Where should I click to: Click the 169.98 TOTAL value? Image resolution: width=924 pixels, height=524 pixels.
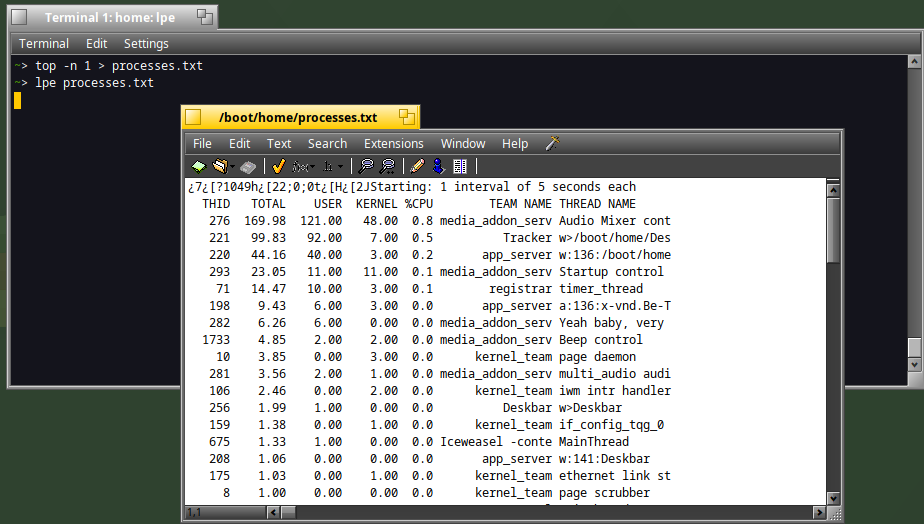tap(265, 221)
